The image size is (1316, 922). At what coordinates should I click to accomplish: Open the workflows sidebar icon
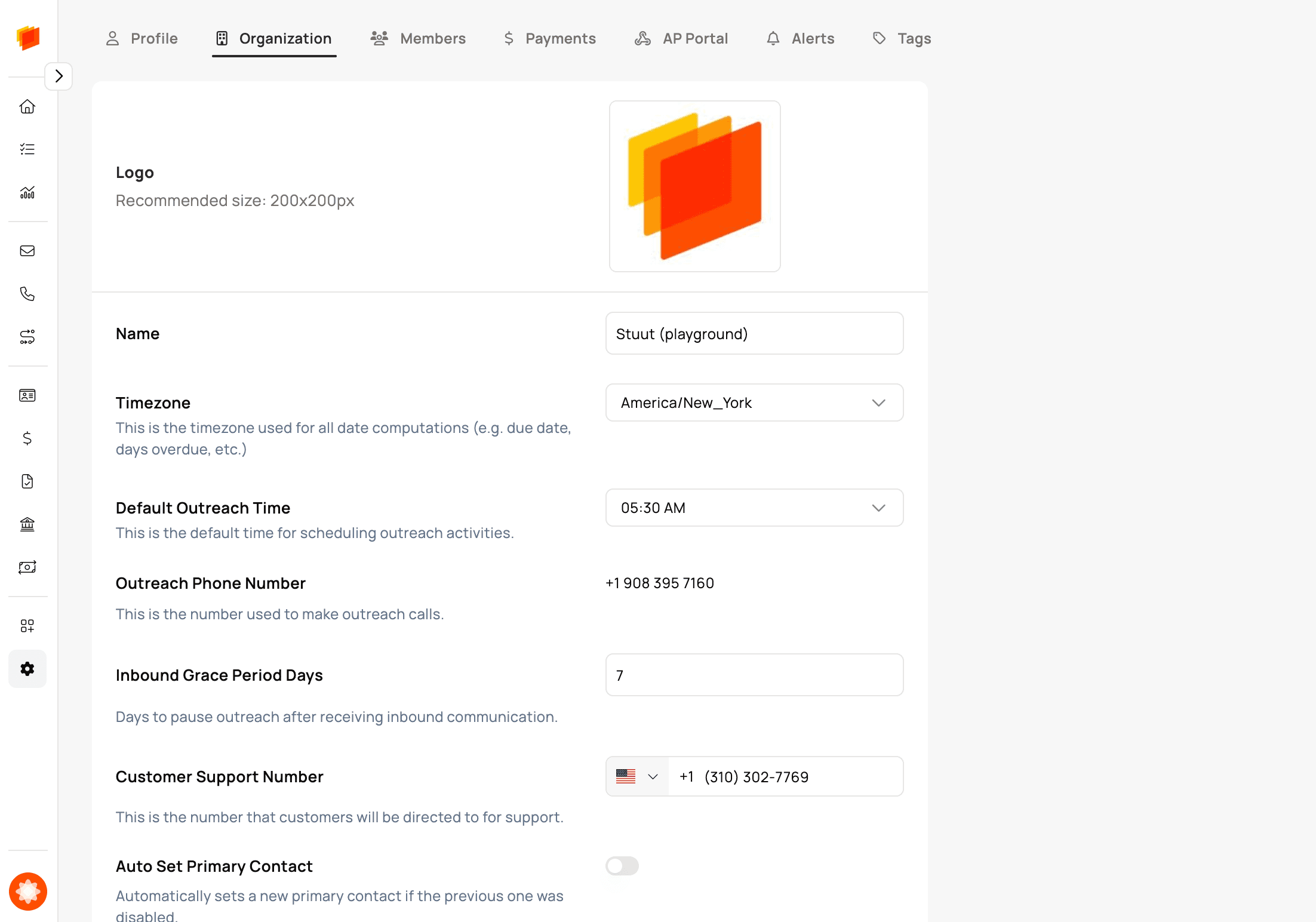point(27,337)
